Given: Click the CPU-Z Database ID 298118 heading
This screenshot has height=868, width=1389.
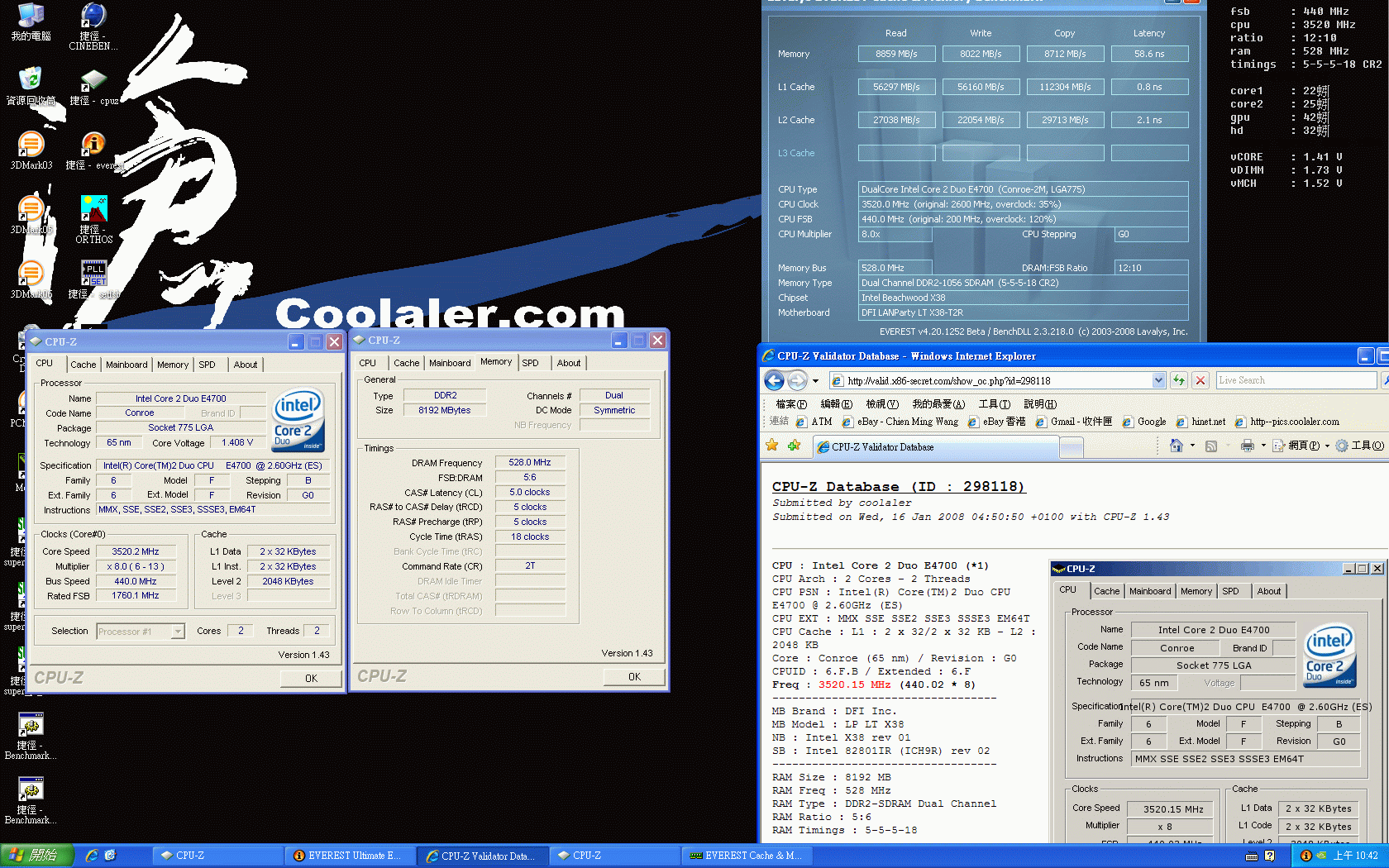Looking at the screenshot, I should click(x=899, y=486).
